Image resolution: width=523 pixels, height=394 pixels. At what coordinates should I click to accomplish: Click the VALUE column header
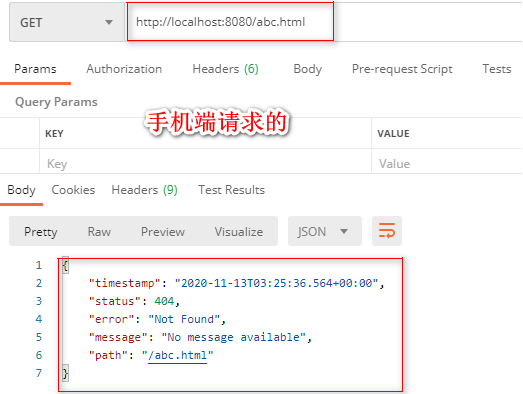[x=393, y=133]
